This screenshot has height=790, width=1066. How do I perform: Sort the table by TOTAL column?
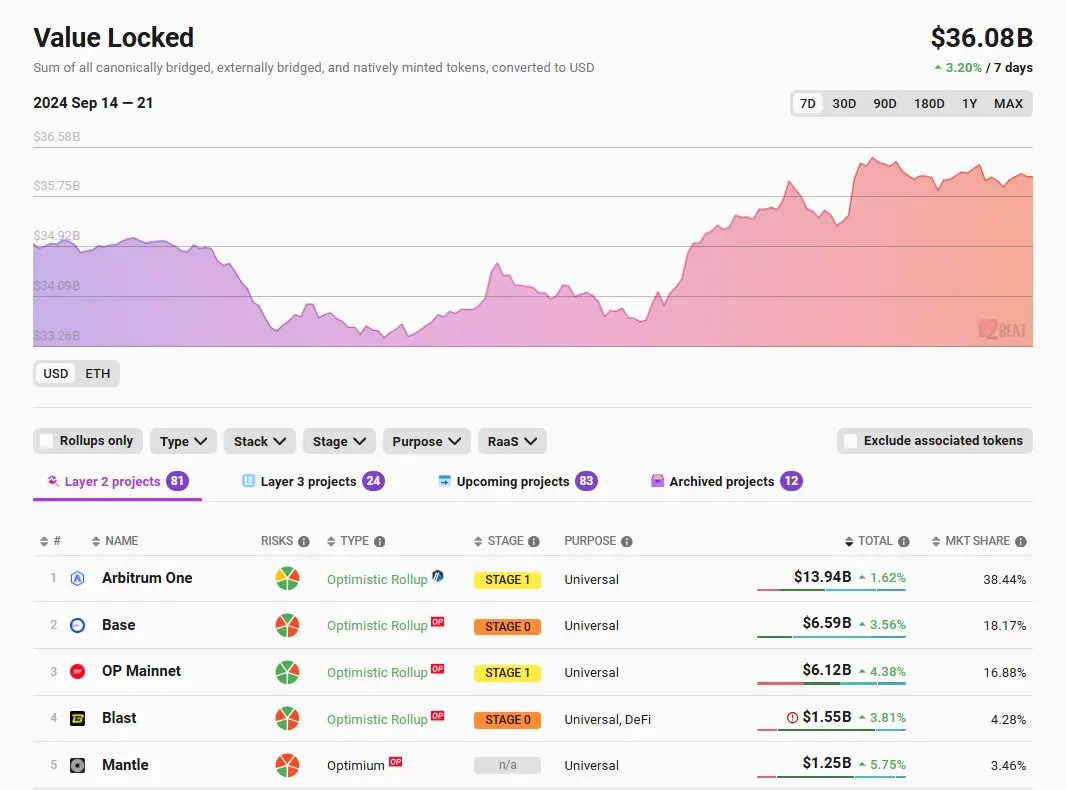pos(874,541)
